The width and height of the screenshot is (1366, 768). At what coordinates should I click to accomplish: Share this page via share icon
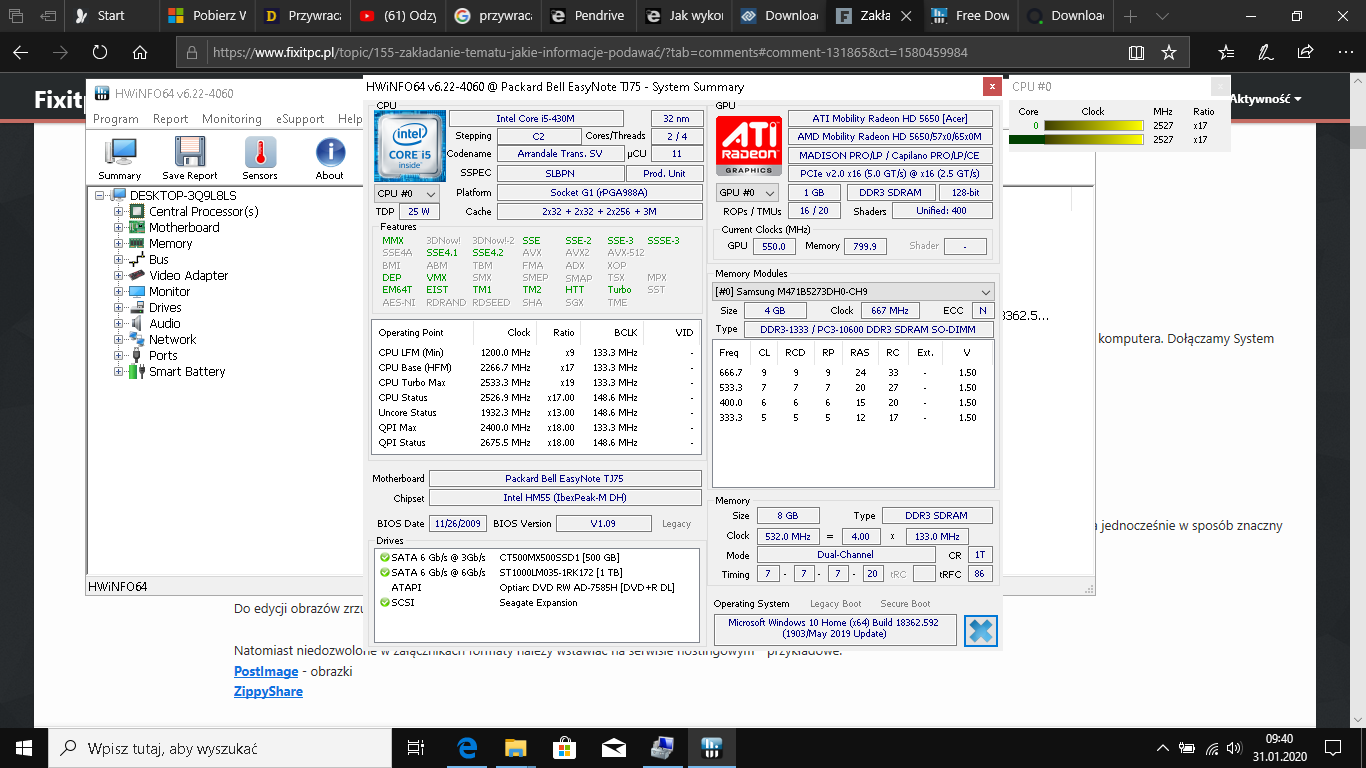click(1305, 53)
